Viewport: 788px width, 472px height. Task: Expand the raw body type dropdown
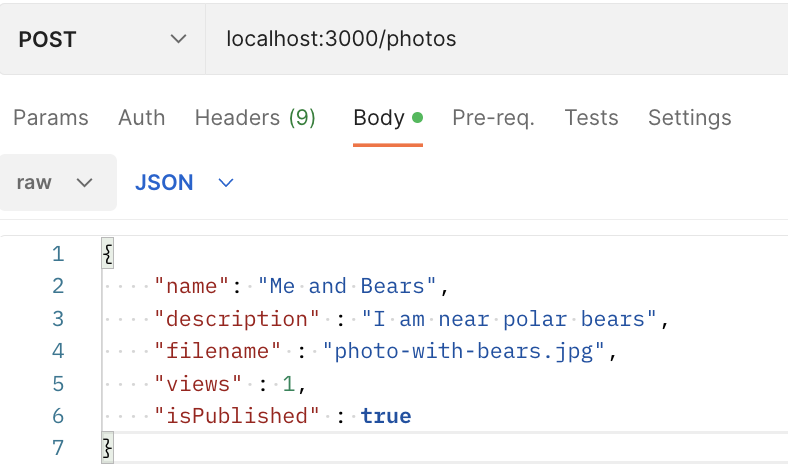coord(58,182)
